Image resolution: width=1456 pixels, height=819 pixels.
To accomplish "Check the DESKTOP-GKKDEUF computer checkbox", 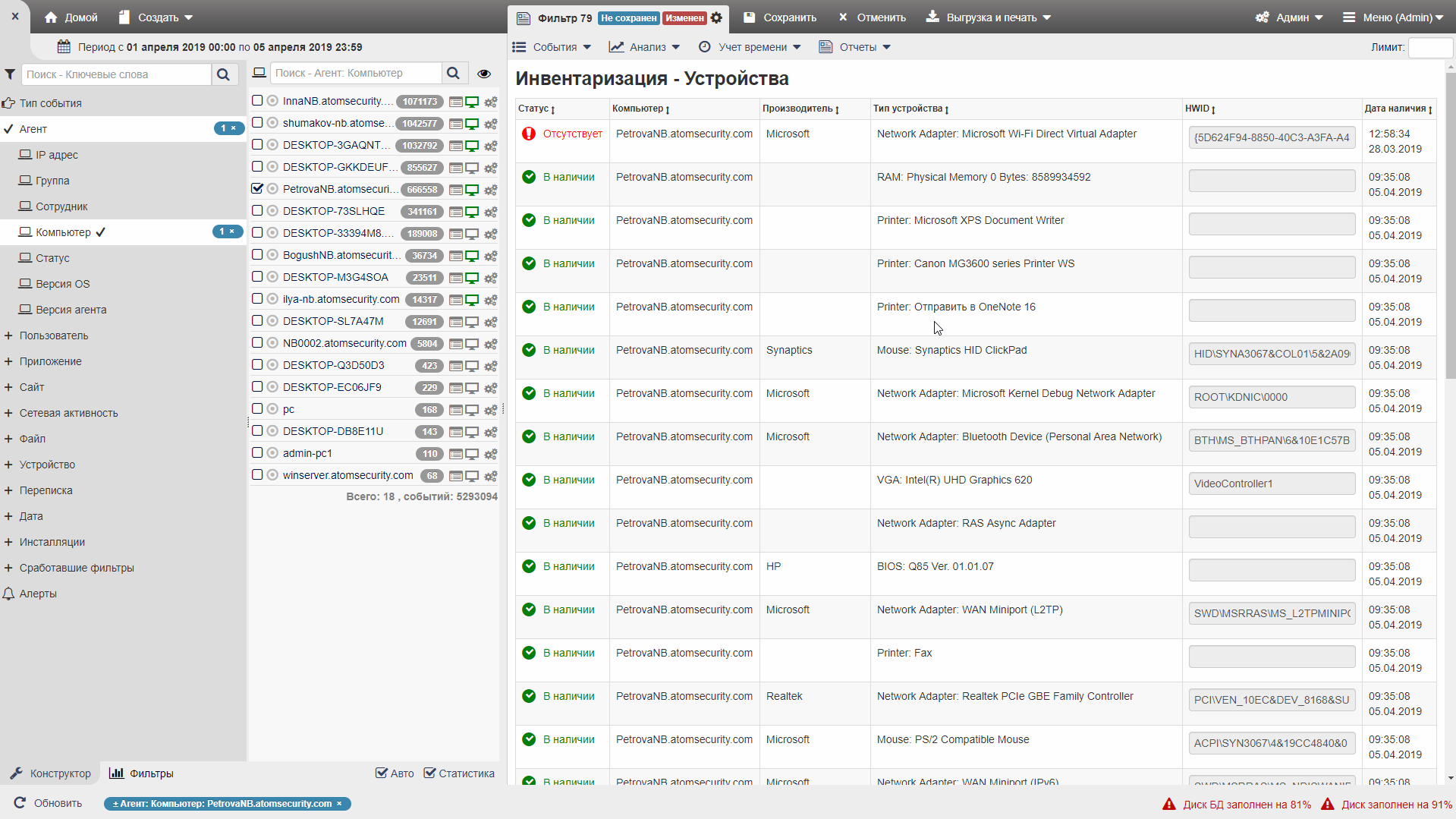I will coord(257,166).
